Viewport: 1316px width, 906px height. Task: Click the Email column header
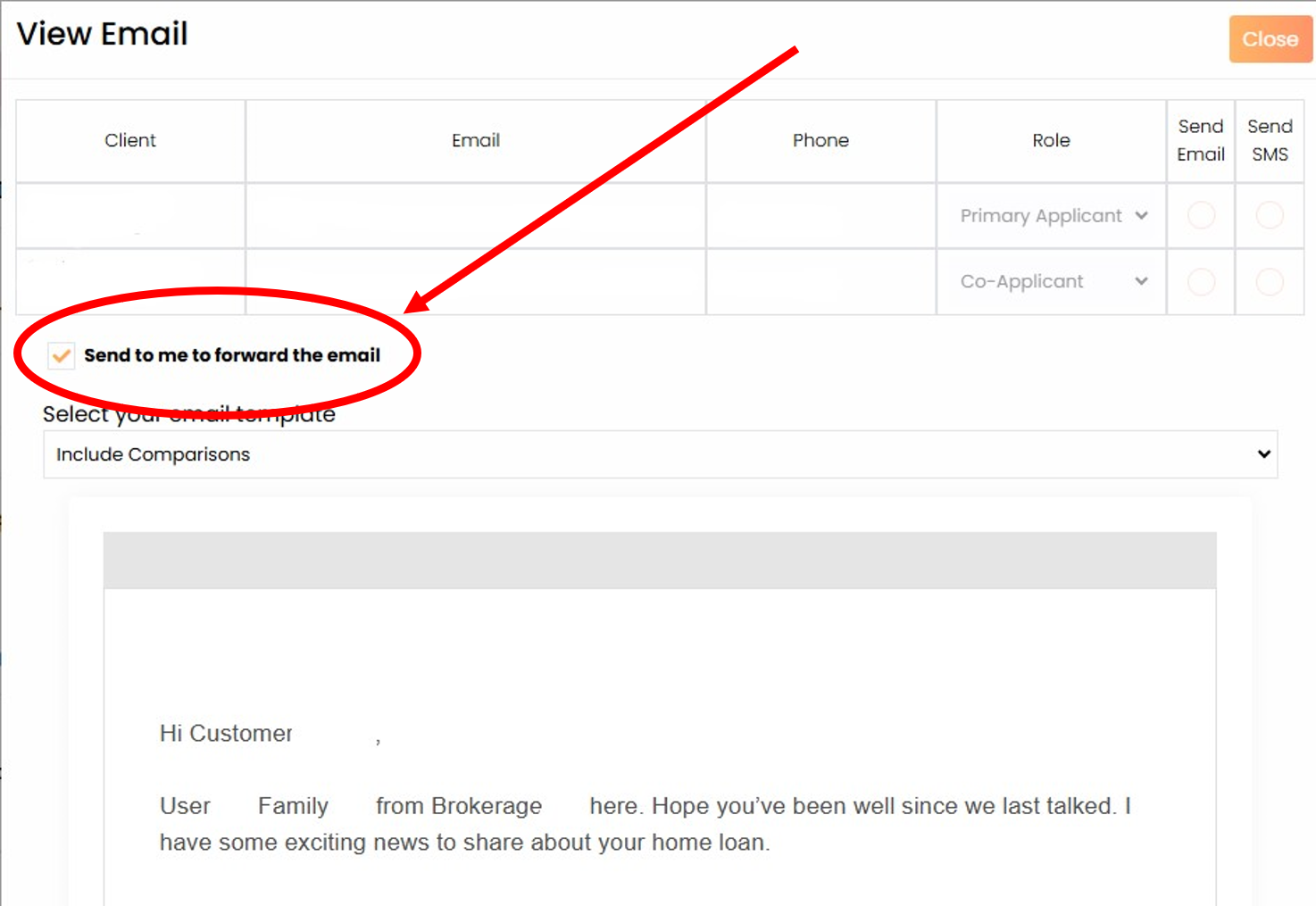click(x=475, y=140)
